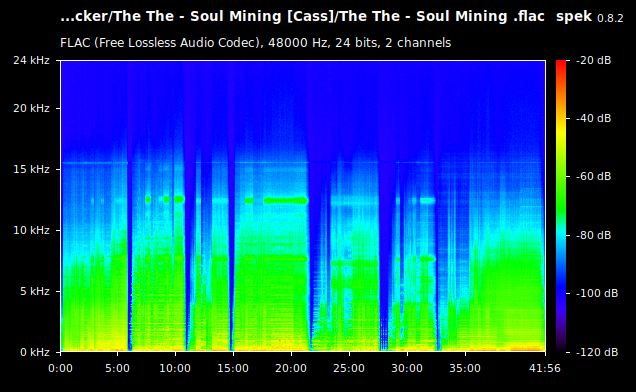Click the 0 kHz axis label
The height and width of the screenshot is (392, 636).
coord(35,352)
